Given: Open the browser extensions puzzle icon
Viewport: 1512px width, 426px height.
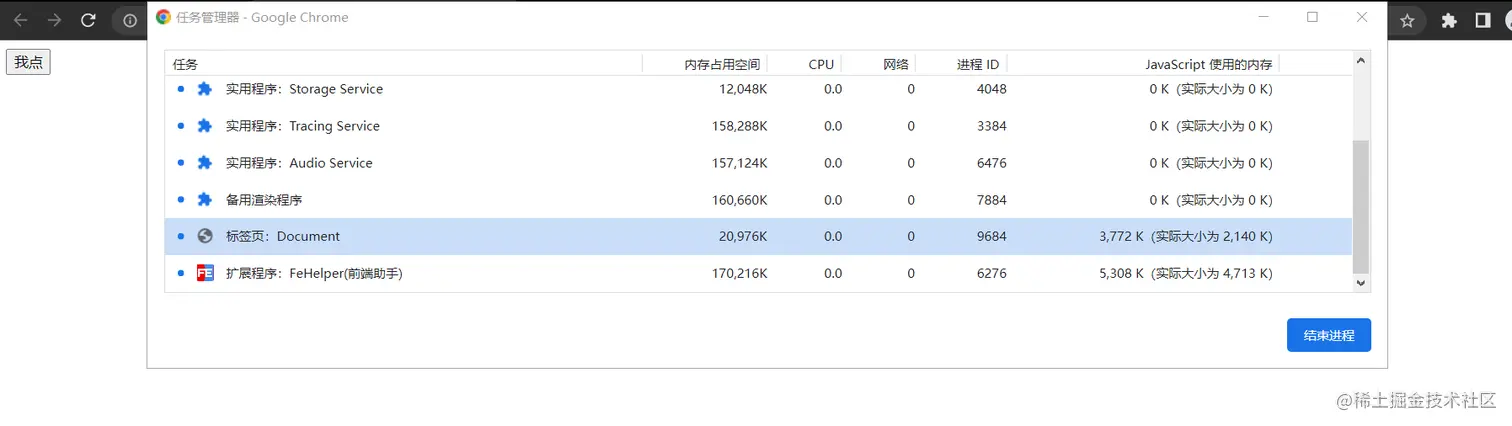Looking at the screenshot, I should 1448,20.
